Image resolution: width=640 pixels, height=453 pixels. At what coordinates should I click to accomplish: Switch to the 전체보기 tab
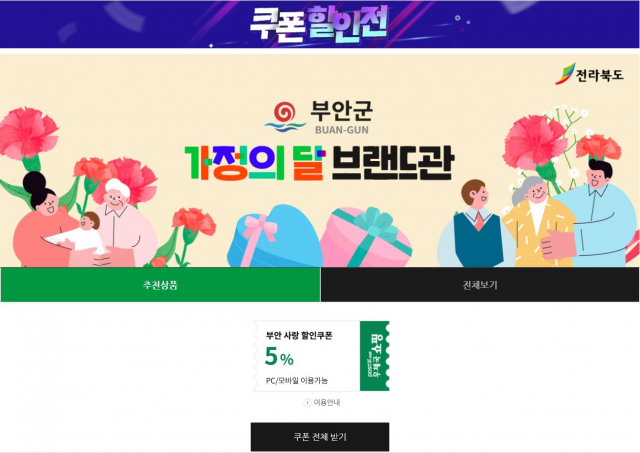480,285
